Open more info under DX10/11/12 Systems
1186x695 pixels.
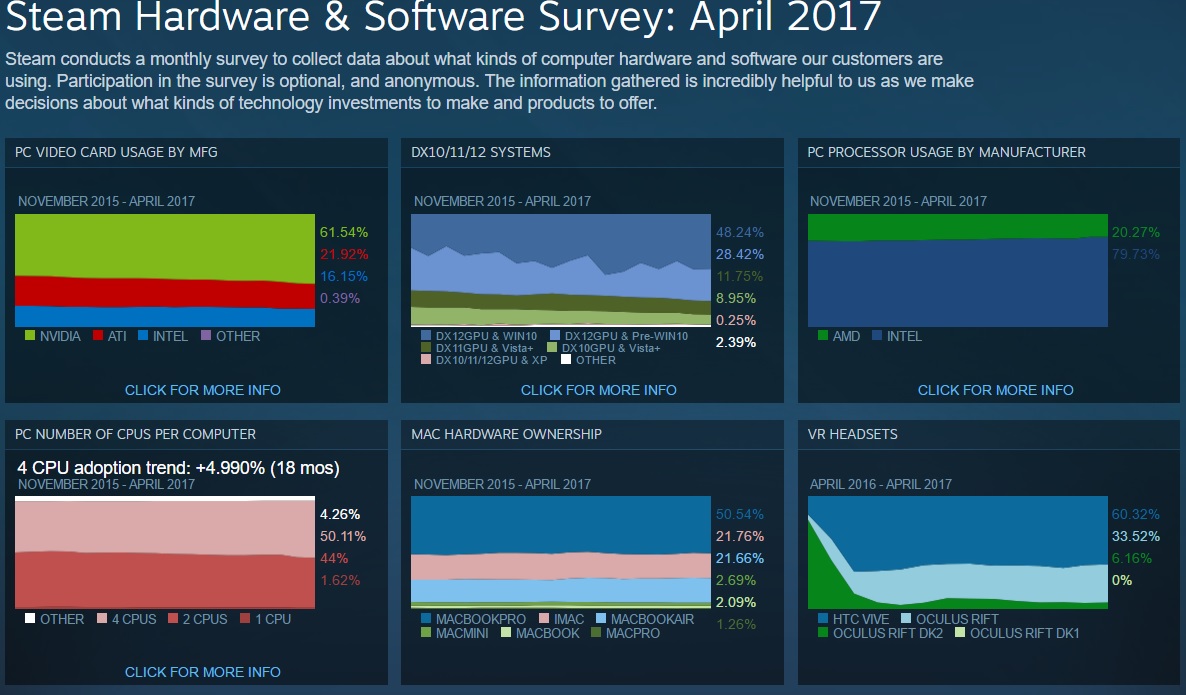(x=598, y=390)
